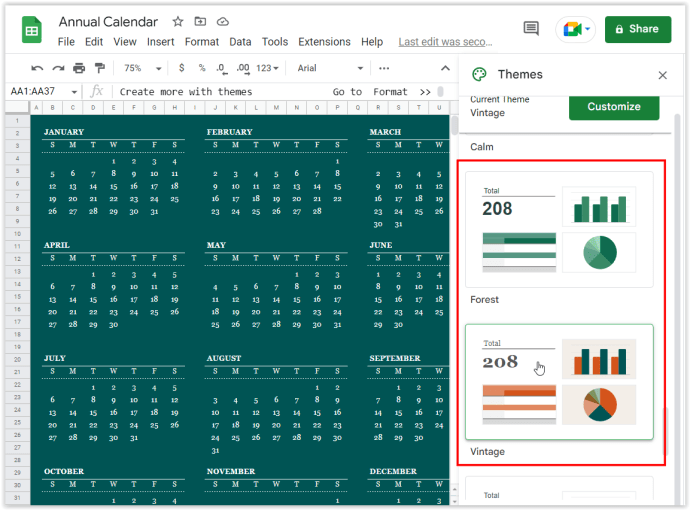The image size is (690, 510).
Task: Check cloud save status icon
Action: click(x=223, y=21)
